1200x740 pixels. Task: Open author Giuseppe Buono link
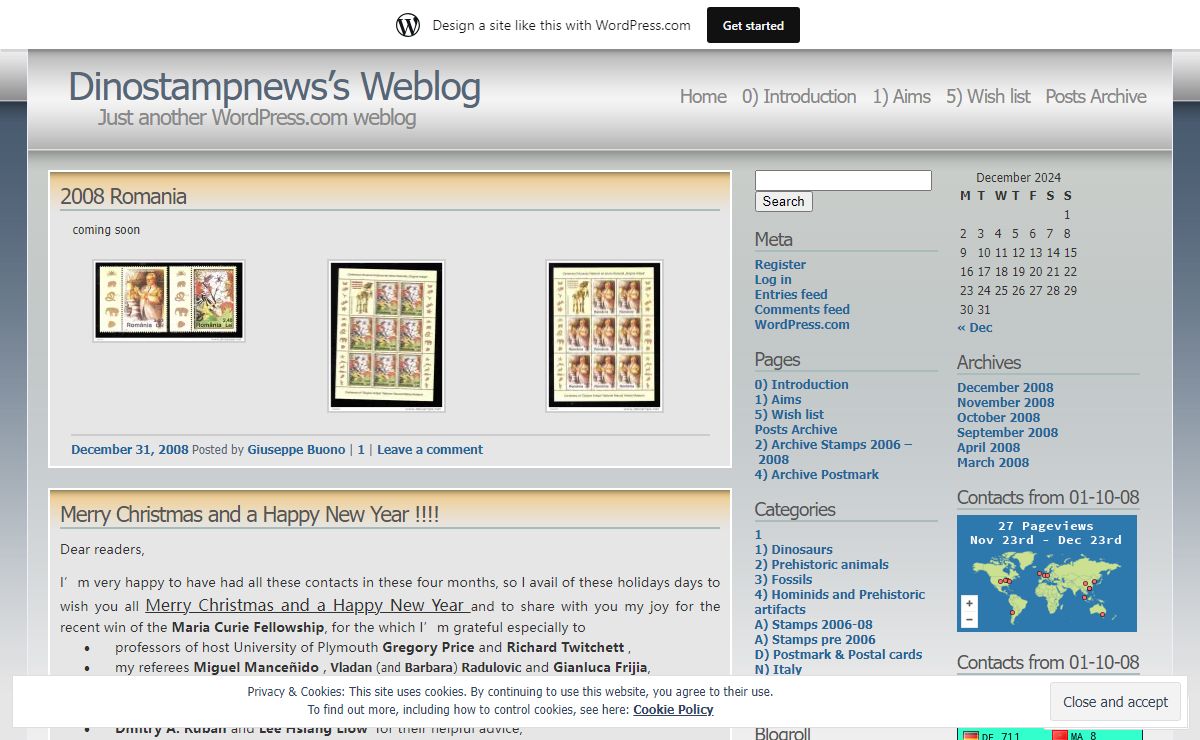[x=296, y=450]
